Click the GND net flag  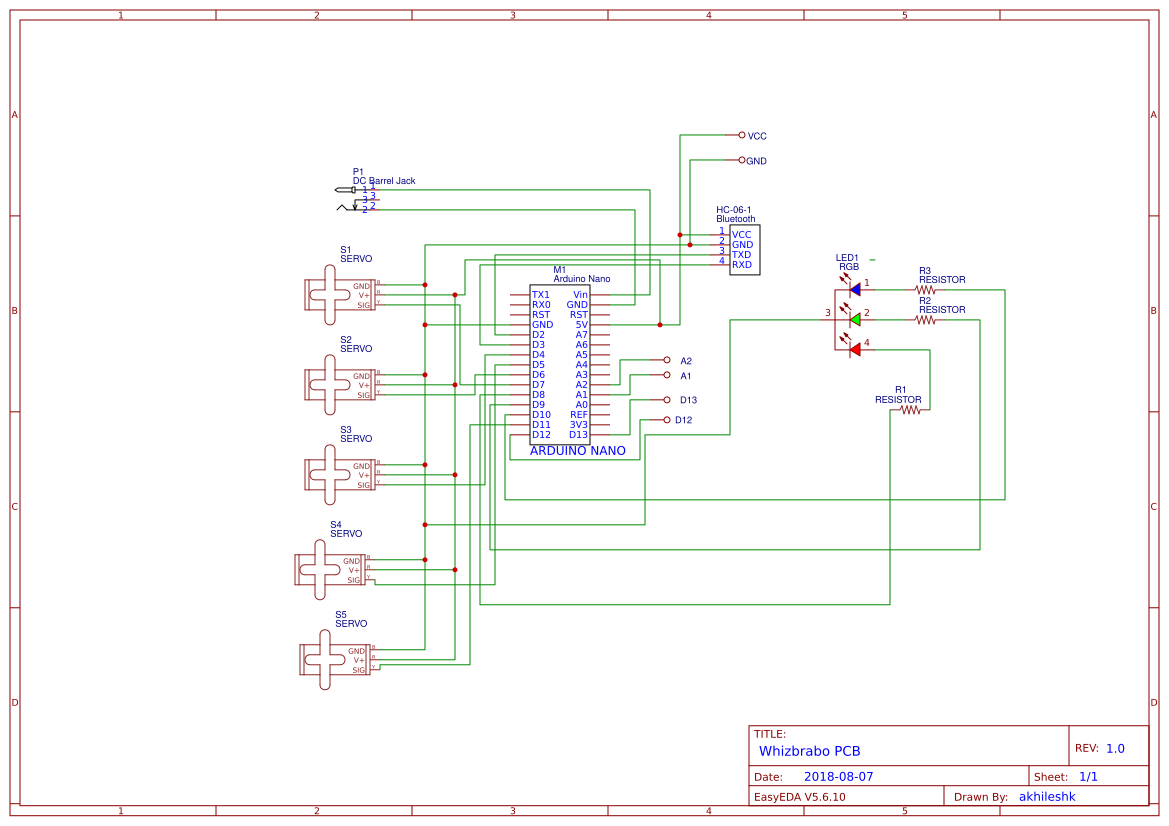tap(749, 160)
